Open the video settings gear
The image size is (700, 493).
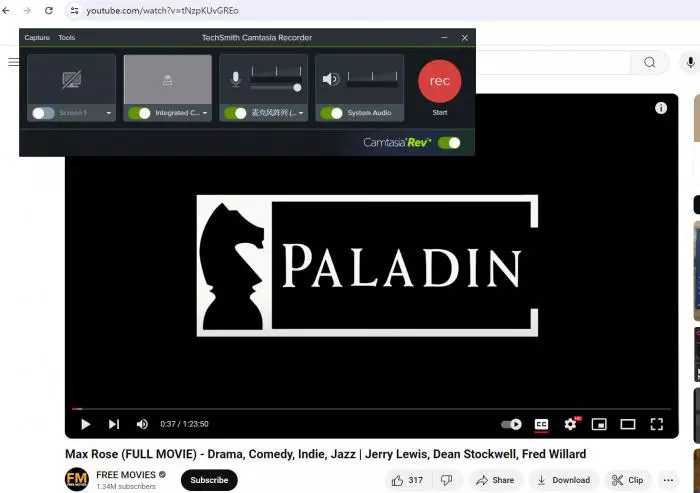[x=570, y=424]
